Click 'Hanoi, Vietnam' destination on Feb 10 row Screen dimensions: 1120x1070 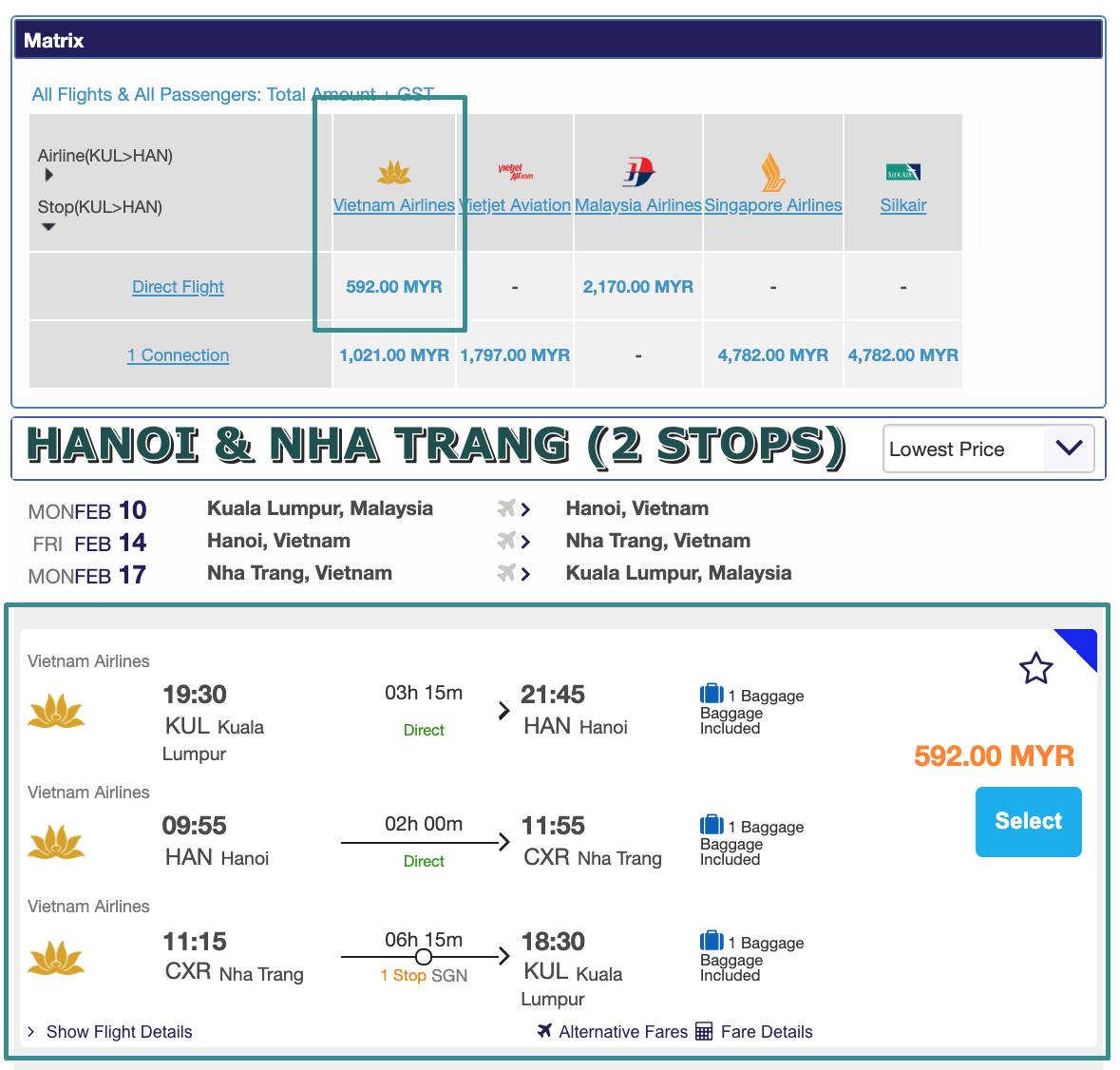pos(637,508)
